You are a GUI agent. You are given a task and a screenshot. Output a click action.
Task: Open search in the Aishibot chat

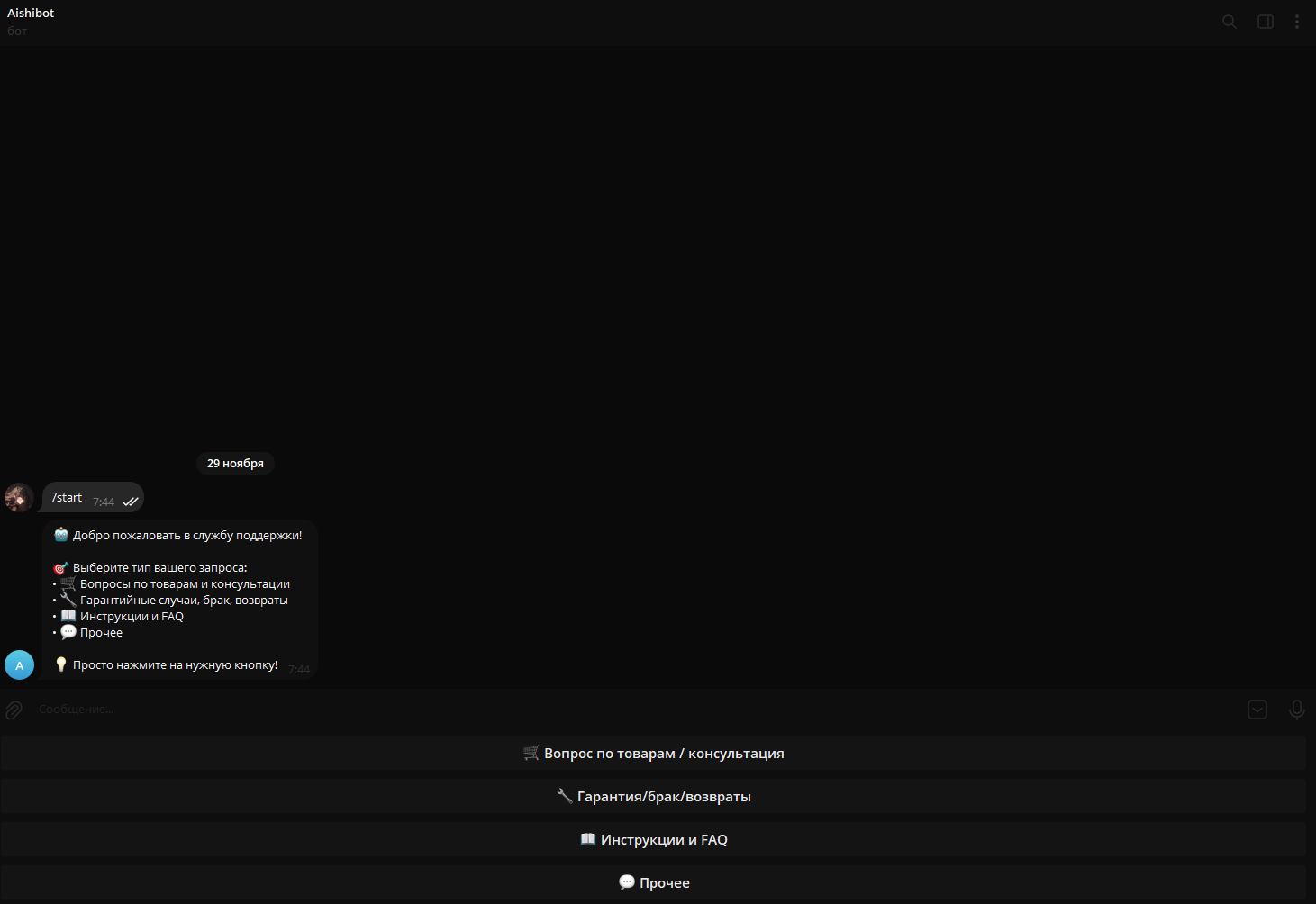1229,22
